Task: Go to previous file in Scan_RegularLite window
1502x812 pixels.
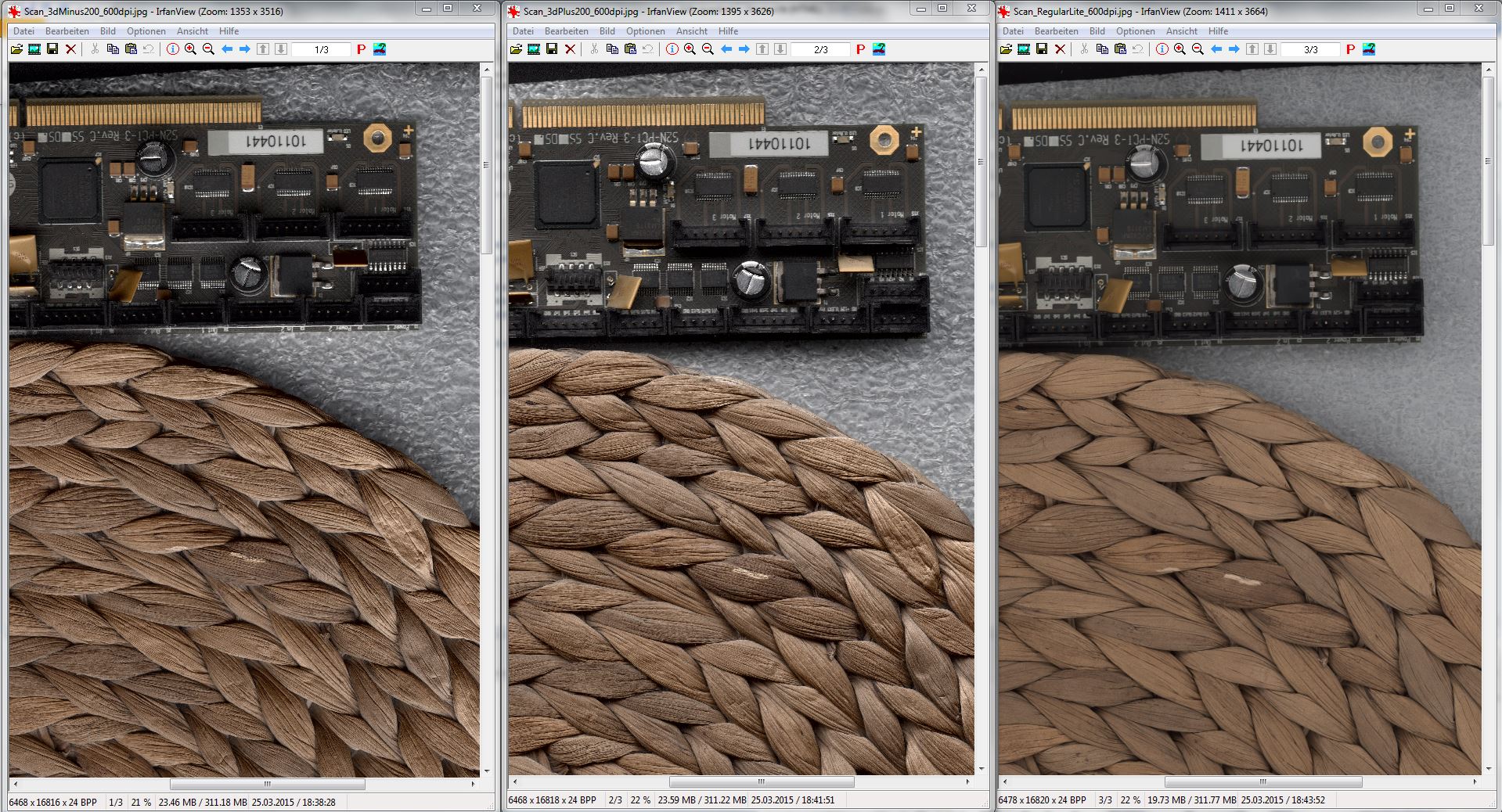Action: click(x=1216, y=49)
